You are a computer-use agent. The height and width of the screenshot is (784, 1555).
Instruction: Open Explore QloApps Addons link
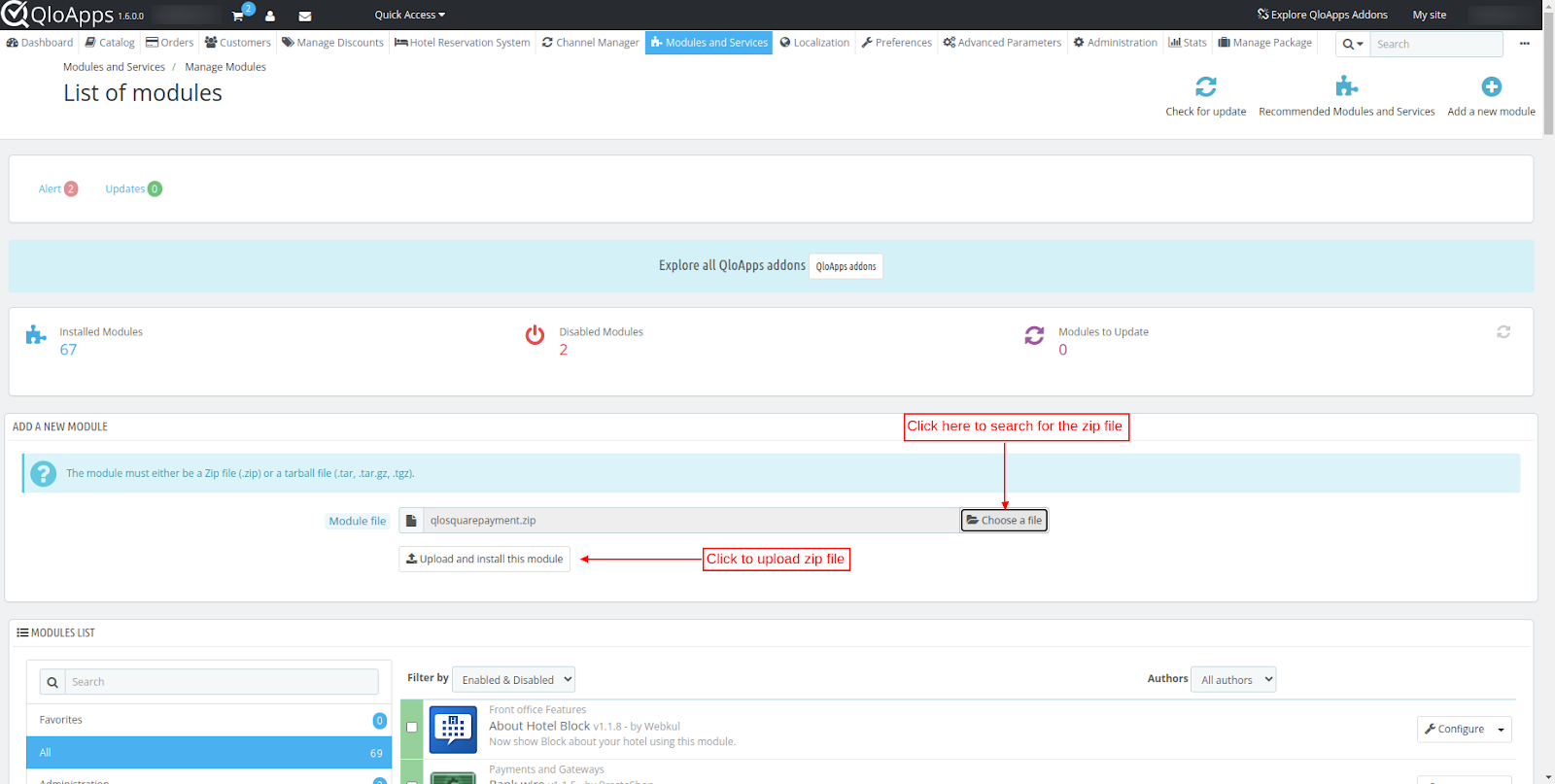point(1322,15)
